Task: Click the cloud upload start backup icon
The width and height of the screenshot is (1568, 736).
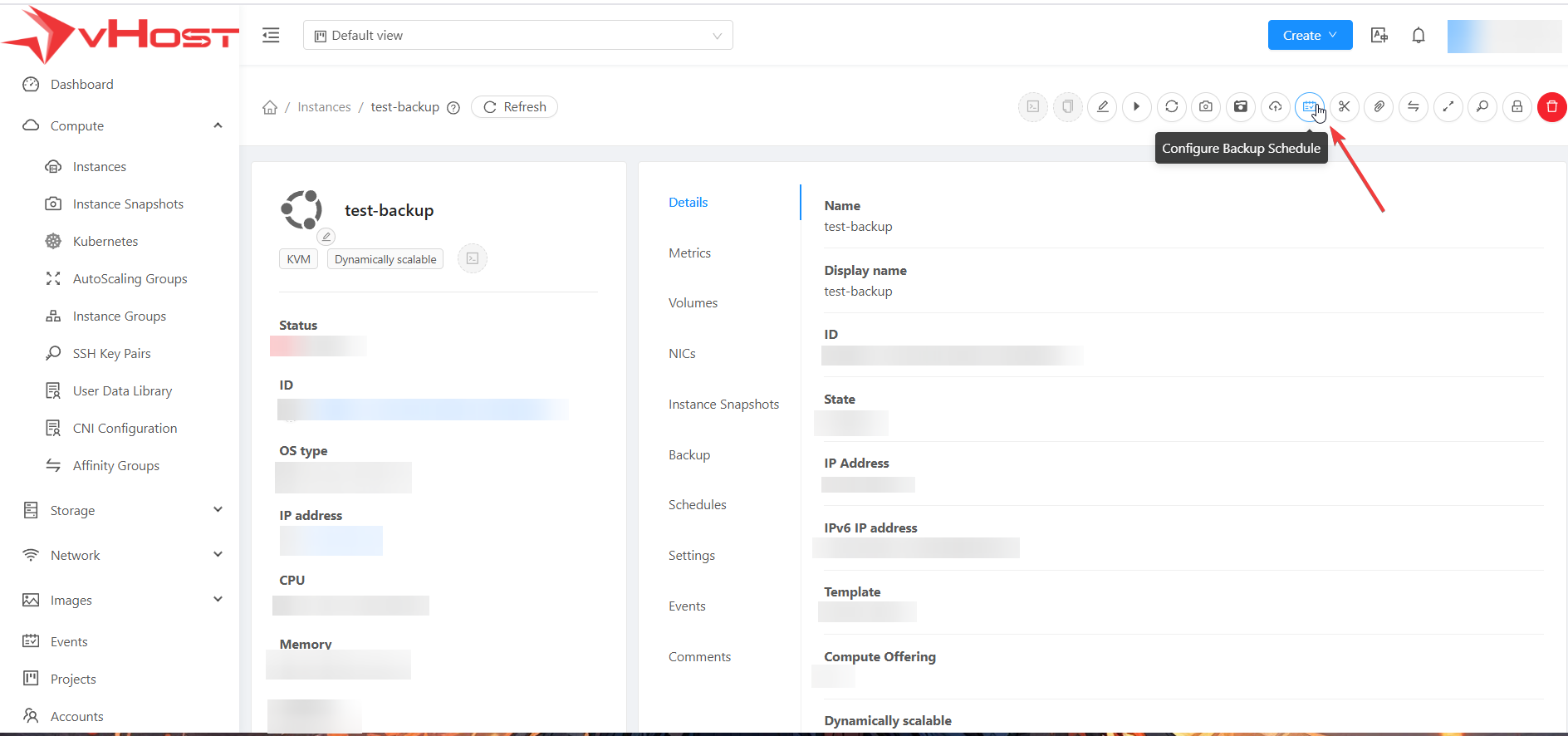Action: [x=1275, y=107]
